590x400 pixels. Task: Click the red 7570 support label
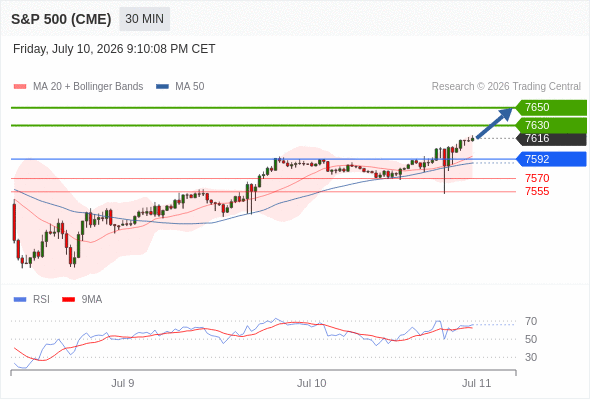[537, 178]
